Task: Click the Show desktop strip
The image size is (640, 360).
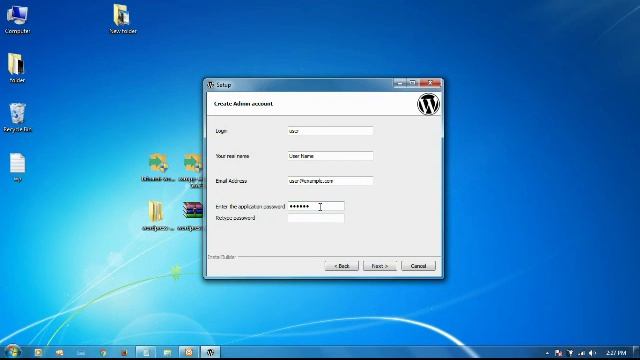Action: pos(636,352)
